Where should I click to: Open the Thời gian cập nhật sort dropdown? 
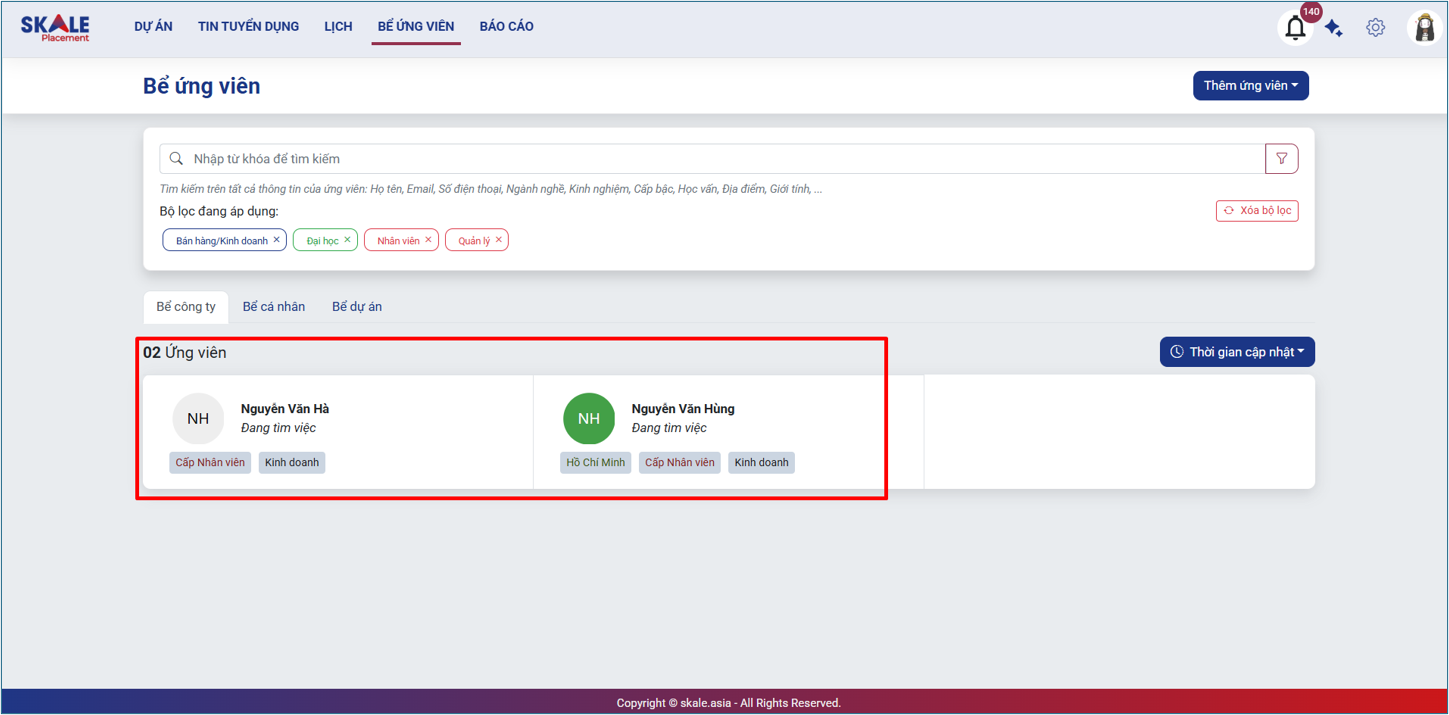(x=1237, y=352)
